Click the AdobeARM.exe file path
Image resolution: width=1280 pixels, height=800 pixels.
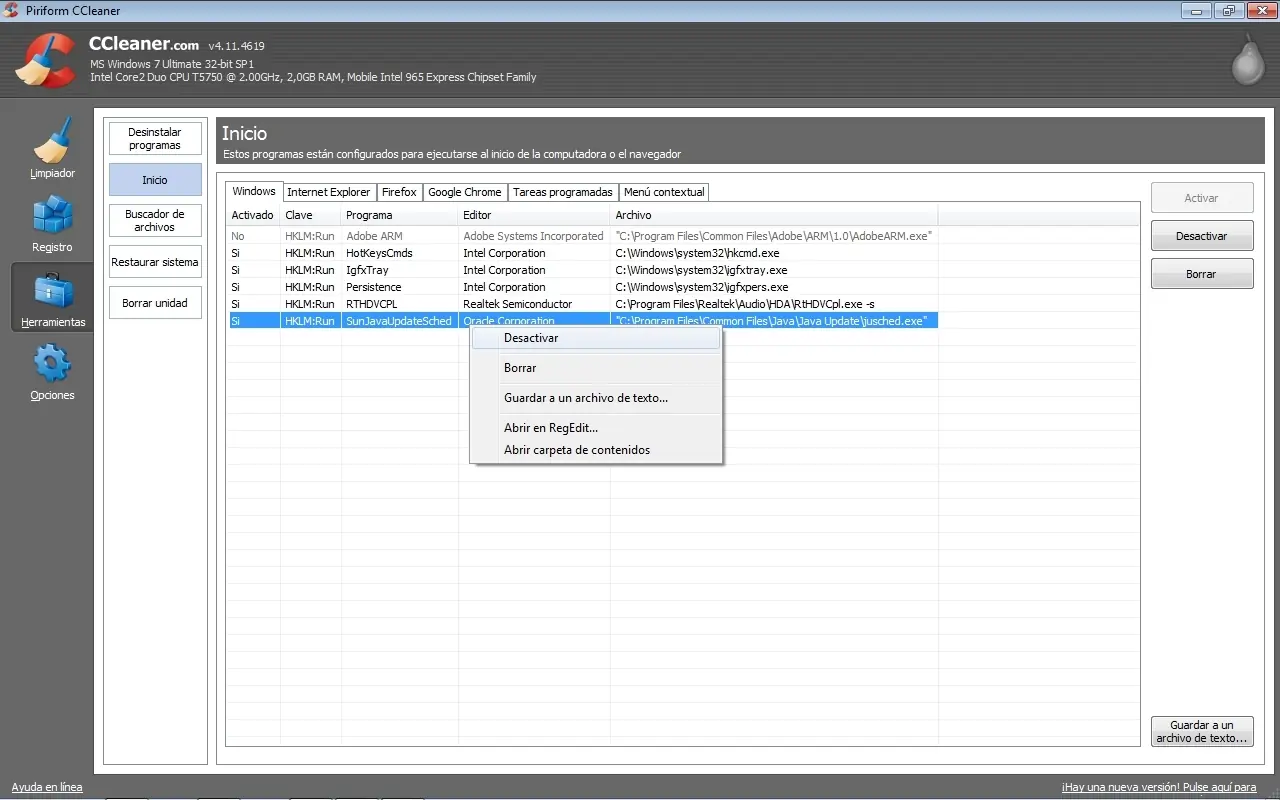(x=774, y=236)
